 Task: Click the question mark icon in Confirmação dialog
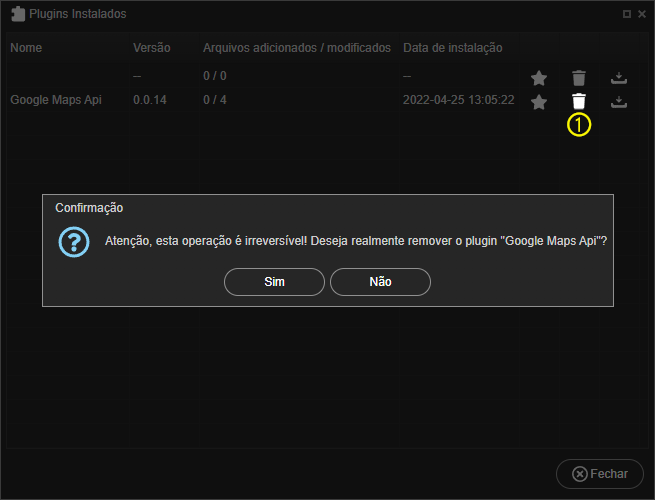pos(74,242)
